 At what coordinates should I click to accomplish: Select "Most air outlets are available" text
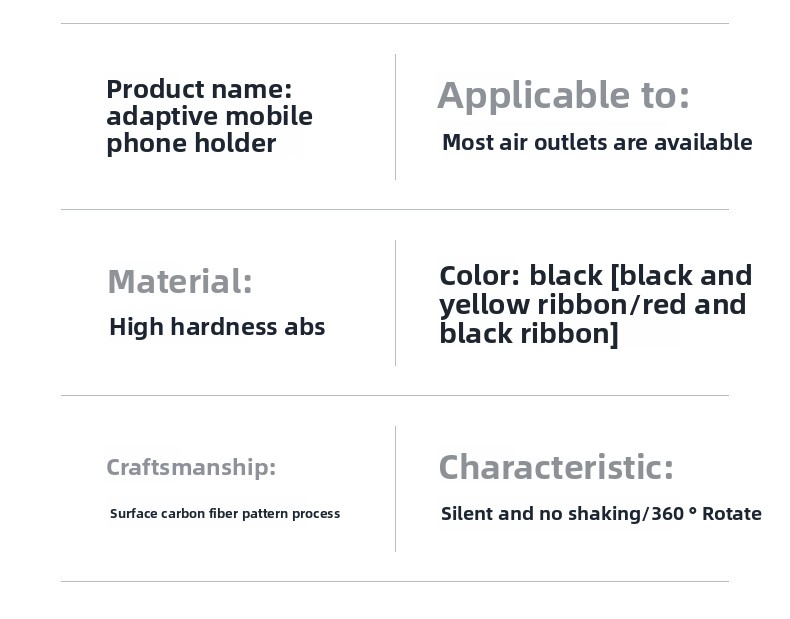(596, 142)
